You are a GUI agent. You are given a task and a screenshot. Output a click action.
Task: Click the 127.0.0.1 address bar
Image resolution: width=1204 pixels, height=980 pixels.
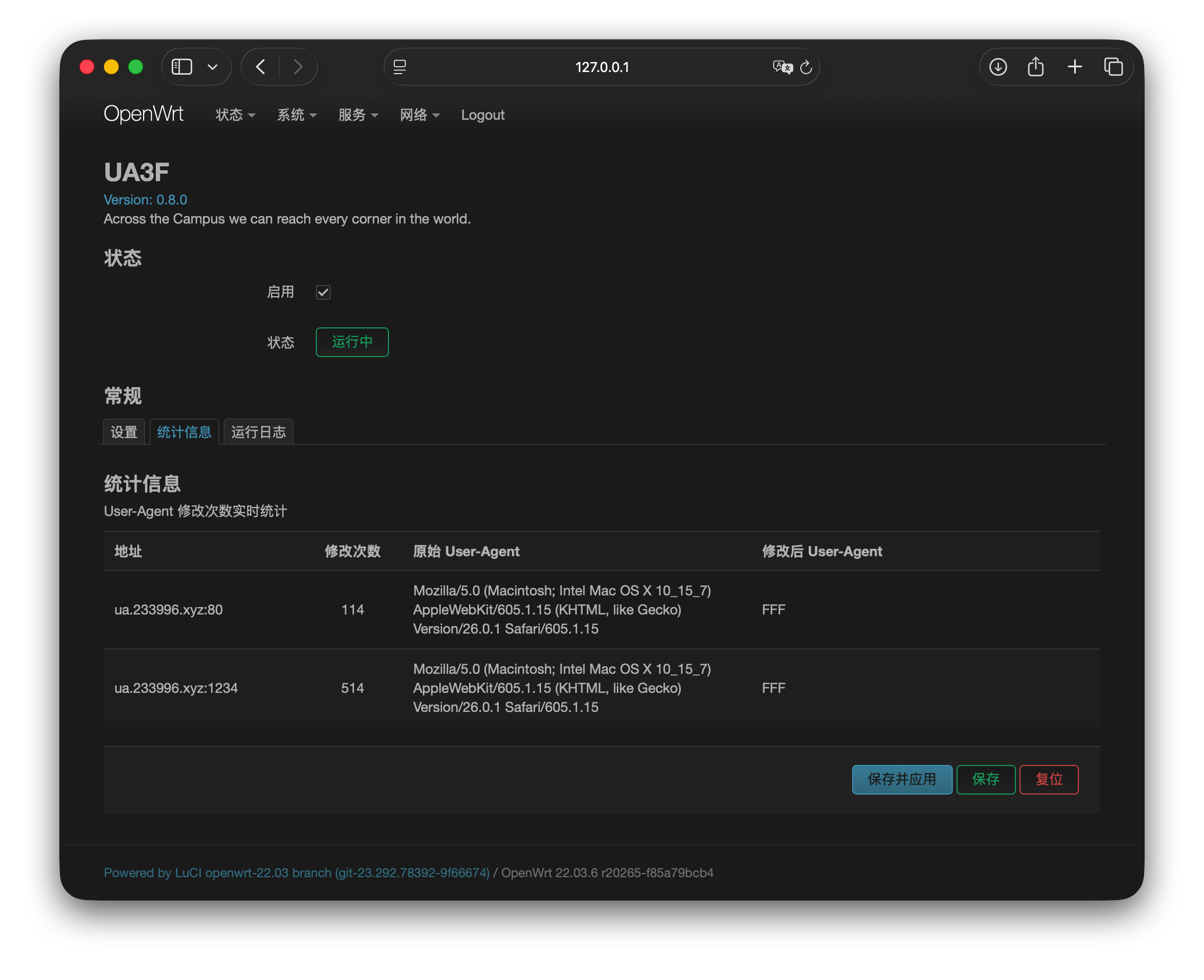click(x=601, y=67)
